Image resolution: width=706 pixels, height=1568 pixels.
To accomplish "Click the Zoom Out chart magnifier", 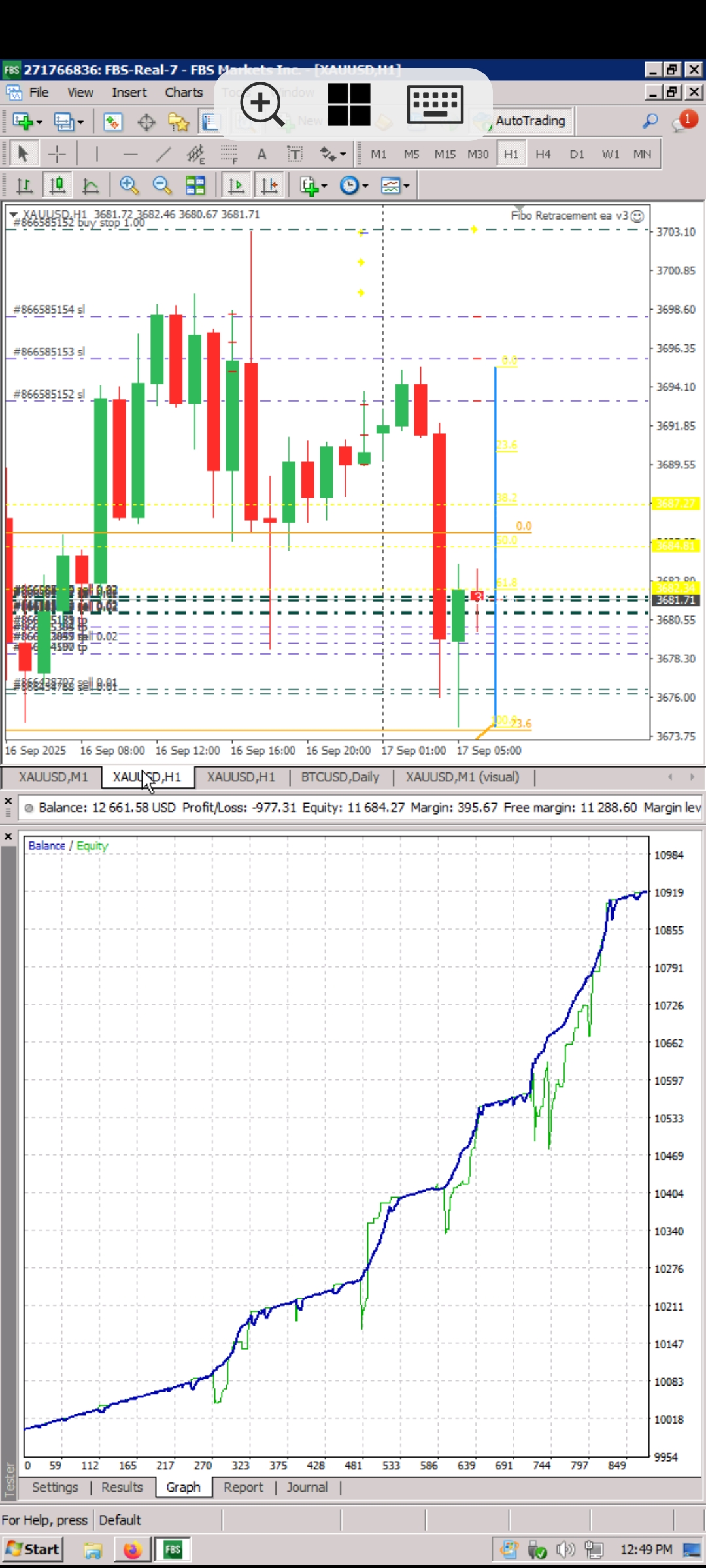I will [x=161, y=186].
